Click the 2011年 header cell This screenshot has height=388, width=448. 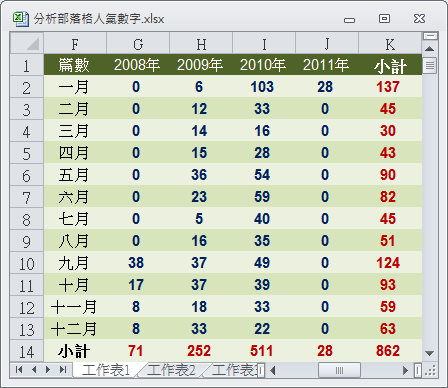327,65
